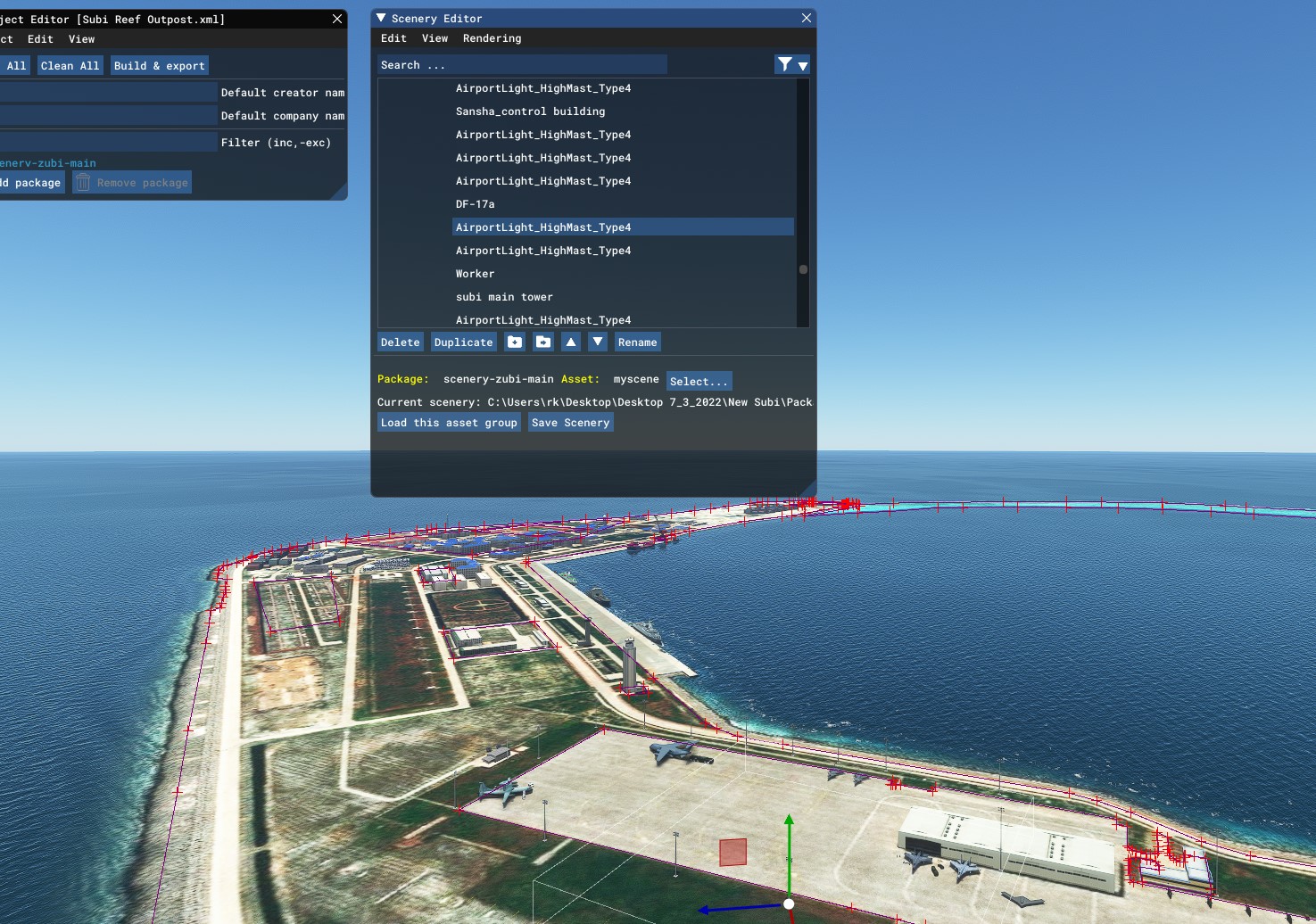Click Build & export button
This screenshot has height=924, width=1316.
pyautogui.click(x=159, y=66)
